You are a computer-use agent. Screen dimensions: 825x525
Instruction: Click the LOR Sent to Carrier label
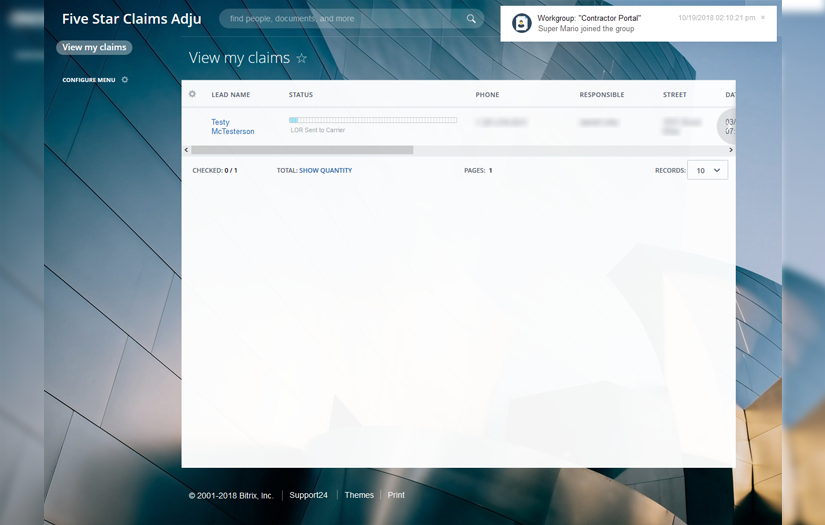(318, 130)
